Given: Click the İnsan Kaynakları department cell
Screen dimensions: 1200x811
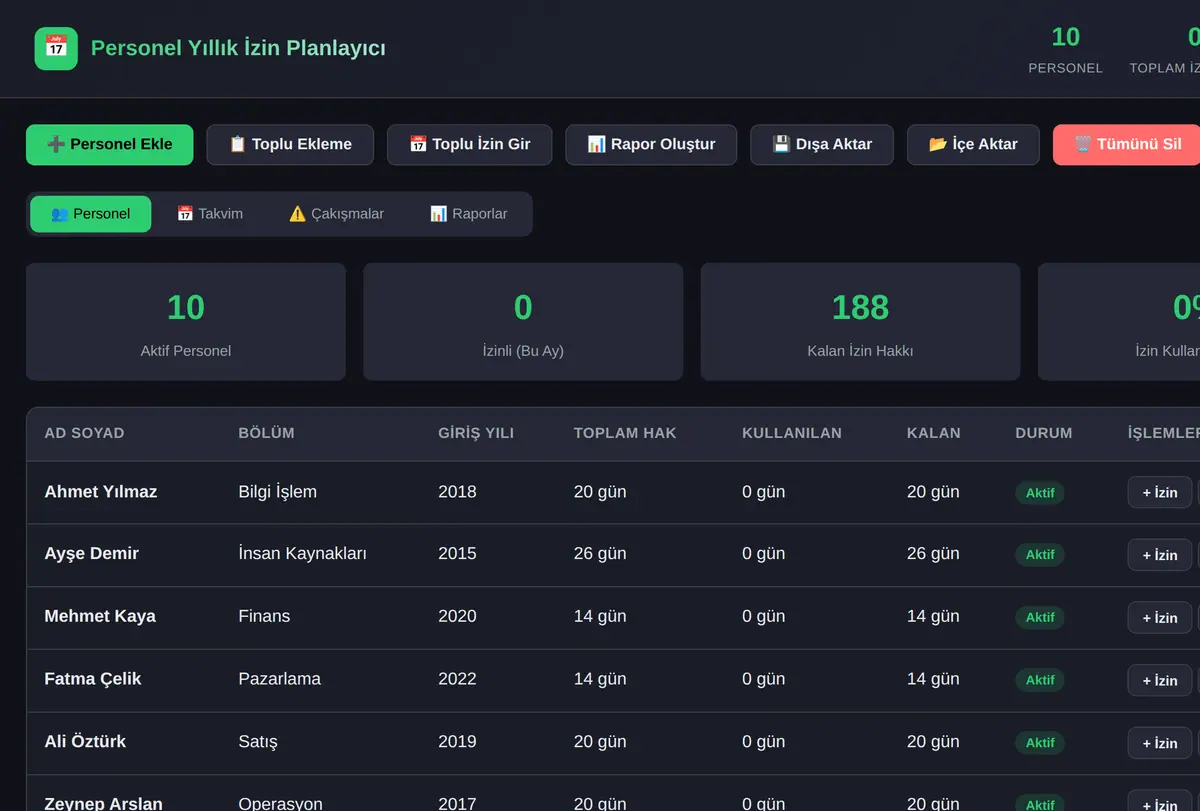Looking at the screenshot, I should click(x=303, y=554).
